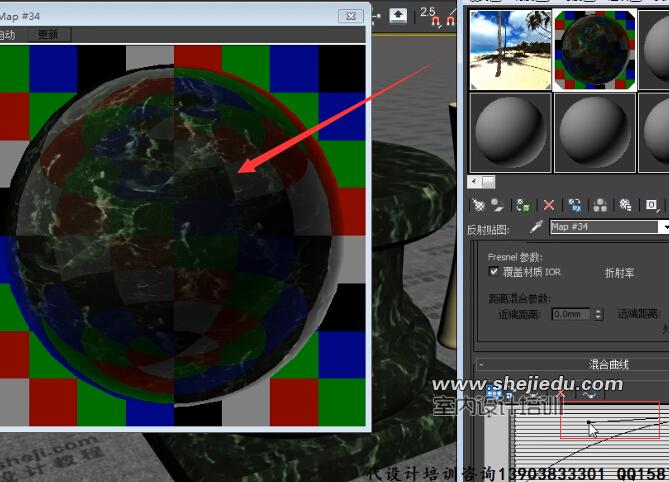Click the Get Material icon

point(478,206)
